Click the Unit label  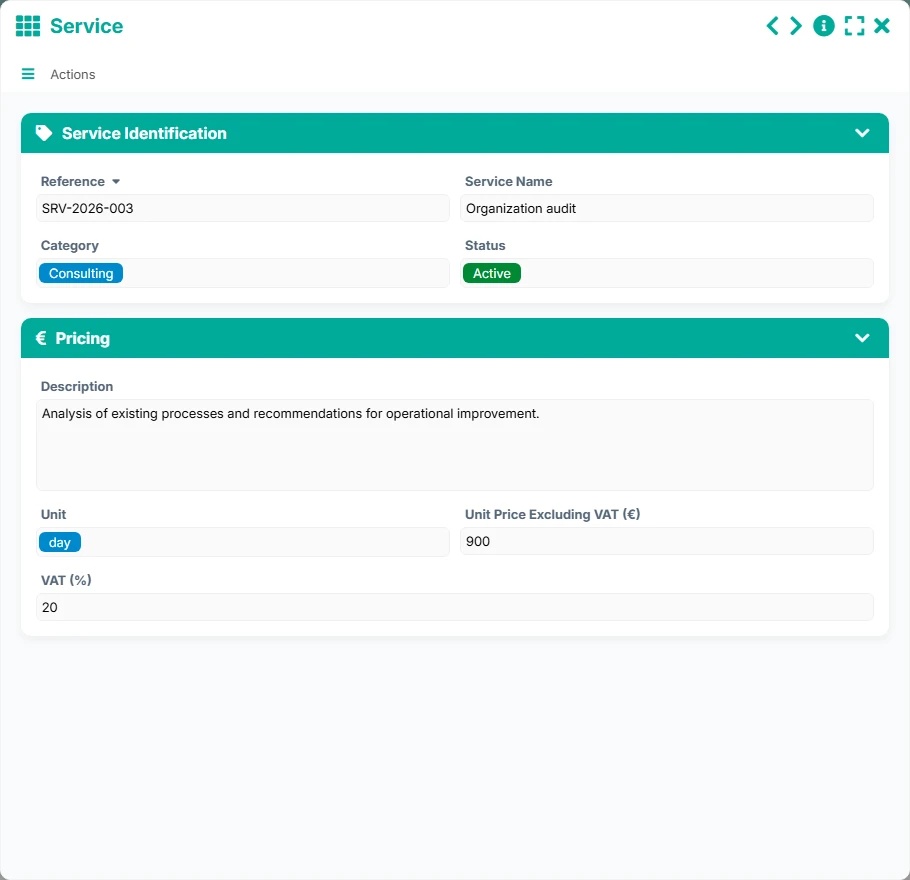[x=53, y=514]
